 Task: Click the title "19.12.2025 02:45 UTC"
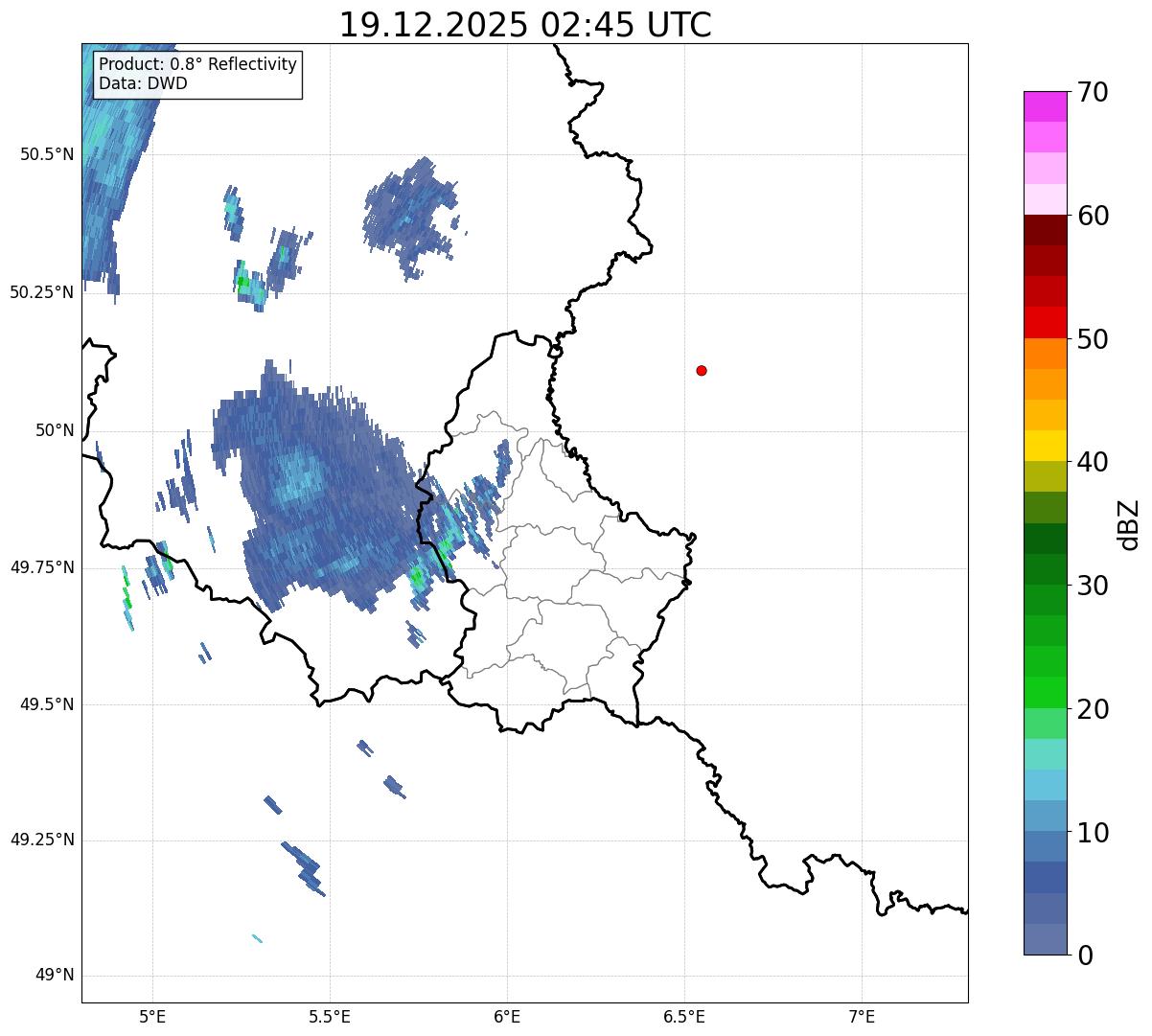pos(525,25)
